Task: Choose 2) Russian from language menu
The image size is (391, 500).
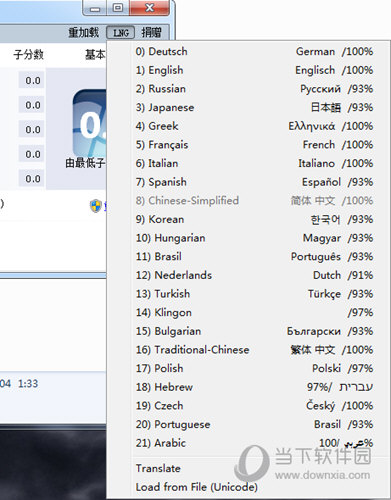Action: (x=248, y=89)
